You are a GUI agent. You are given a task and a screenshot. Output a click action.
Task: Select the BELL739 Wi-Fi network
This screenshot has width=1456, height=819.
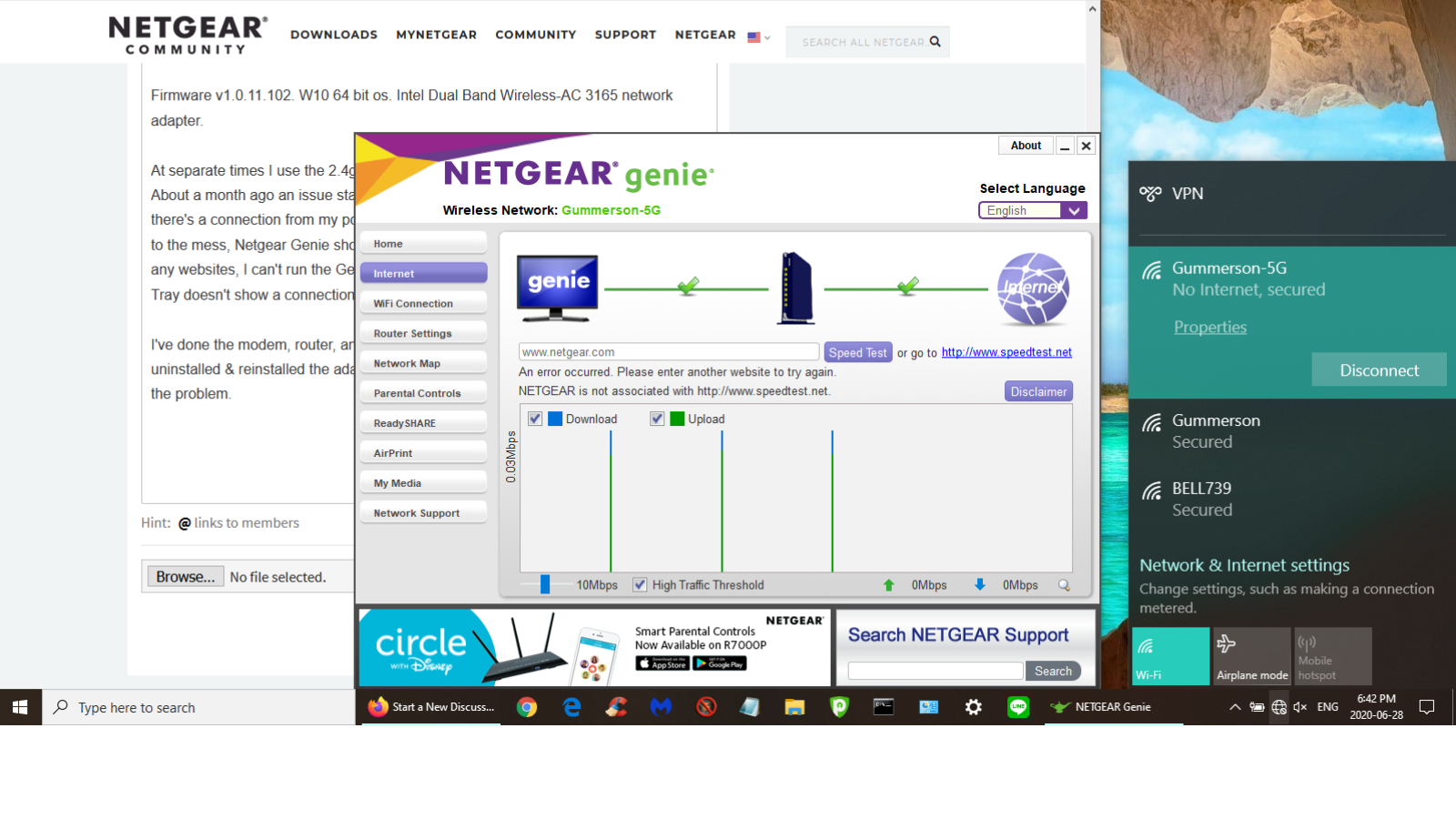1292,499
